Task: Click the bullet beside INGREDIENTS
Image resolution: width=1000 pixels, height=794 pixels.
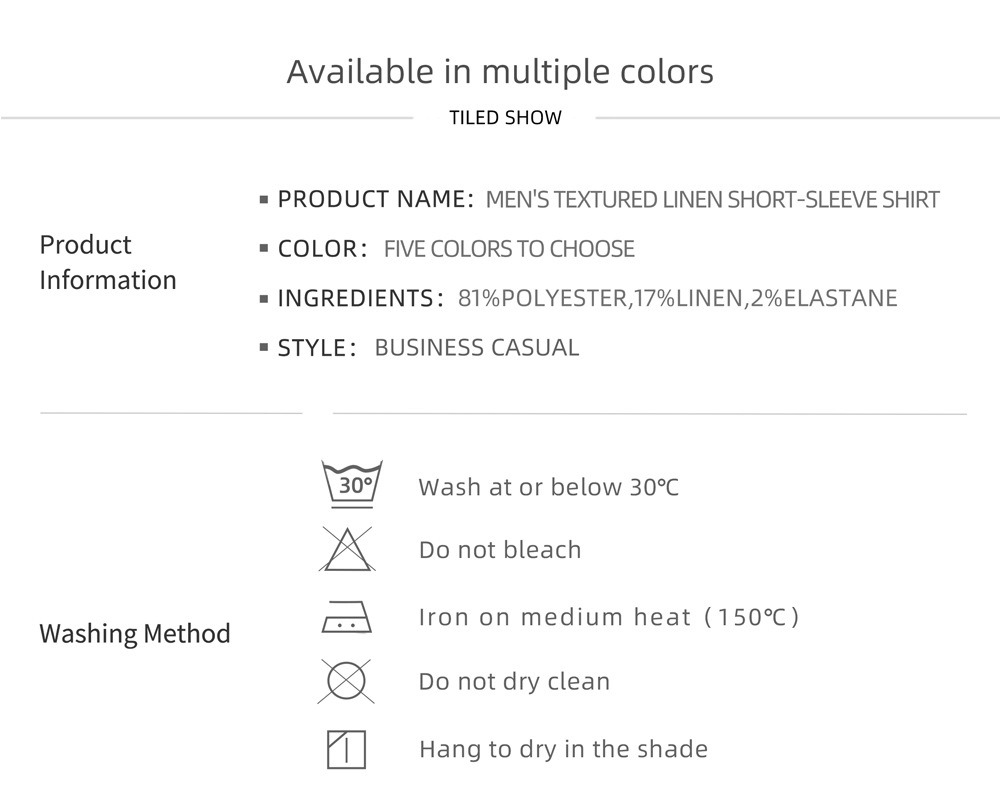Action: [x=264, y=298]
